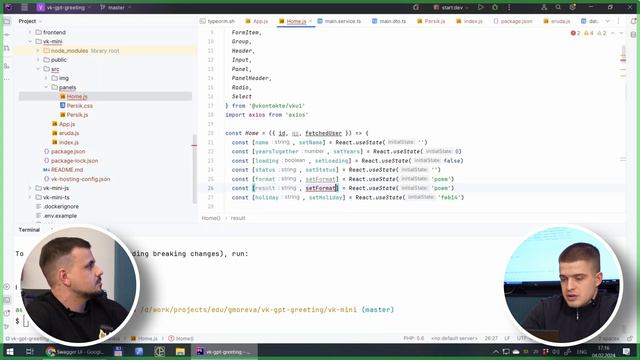Open .dockerignore in the project tree
This screenshot has height=360, width=640.
(61, 207)
